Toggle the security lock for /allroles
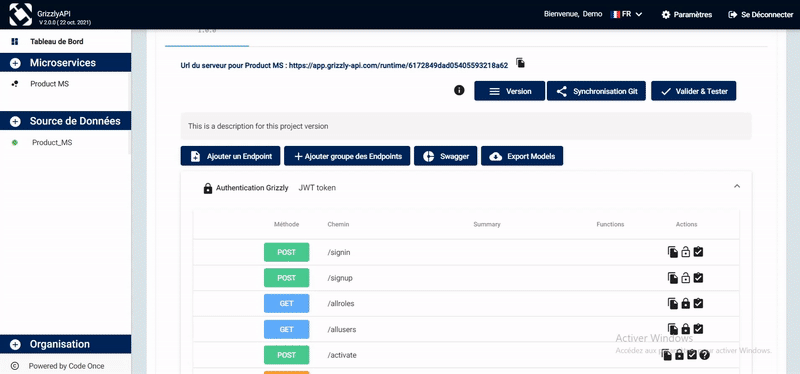This screenshot has height=374, width=800. 686,304
